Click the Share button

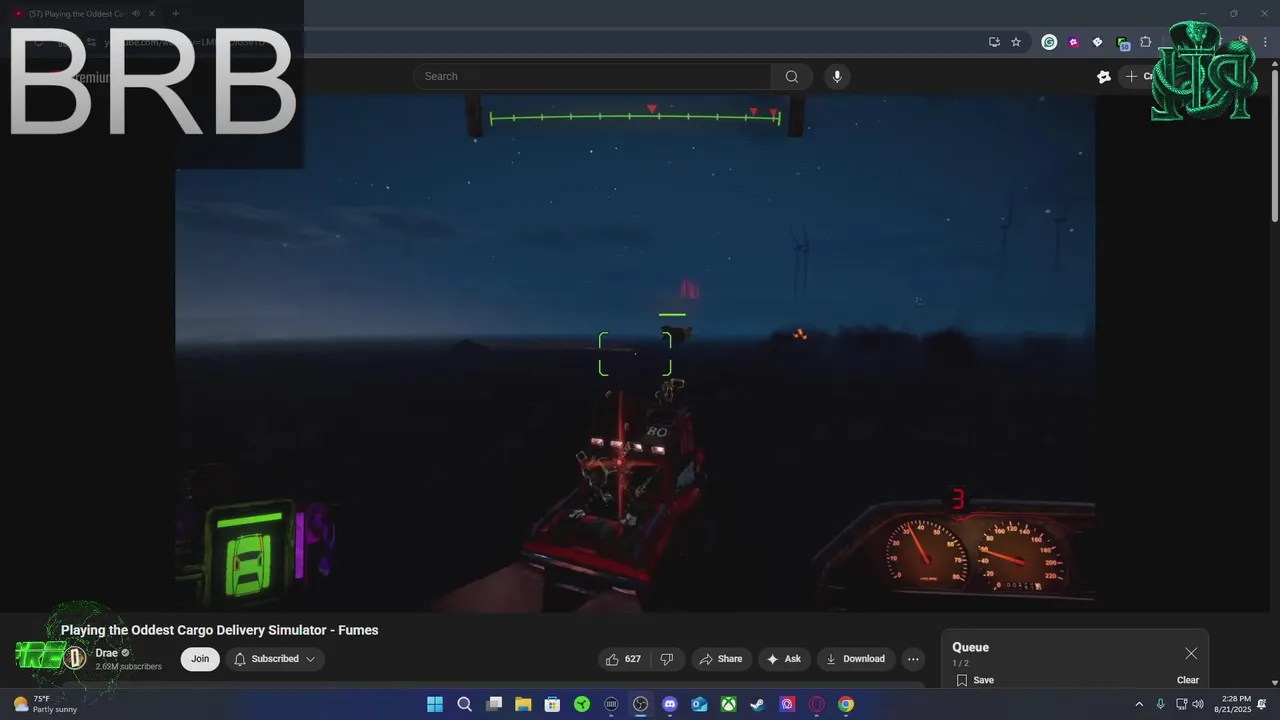[721, 659]
